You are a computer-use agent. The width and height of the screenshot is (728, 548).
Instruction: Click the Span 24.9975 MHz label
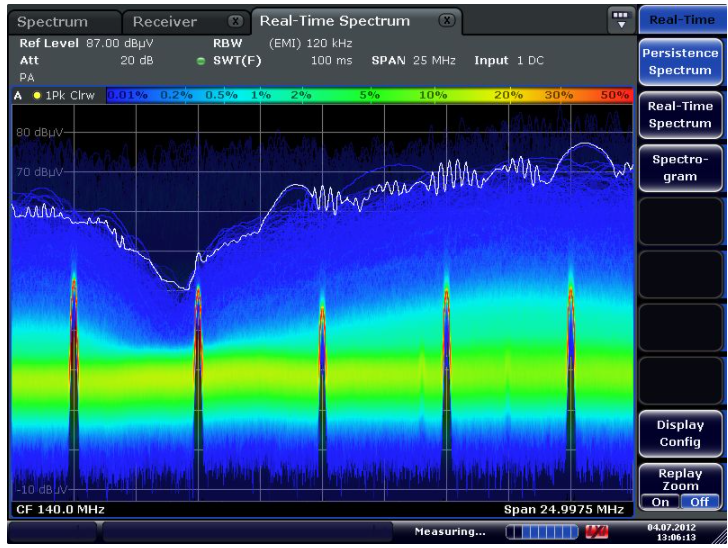[x=564, y=509]
